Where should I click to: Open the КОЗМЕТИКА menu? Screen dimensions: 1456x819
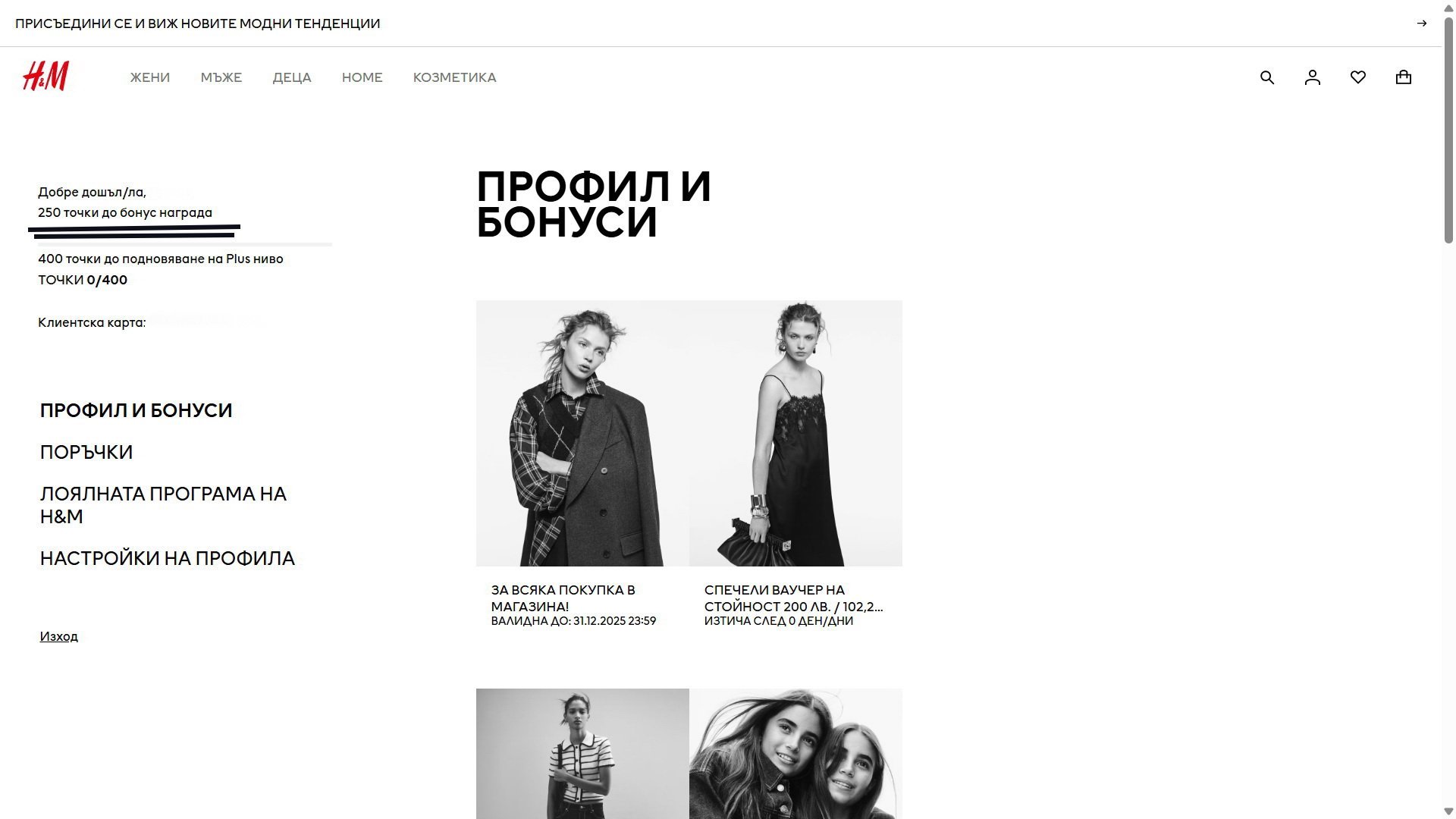point(455,77)
